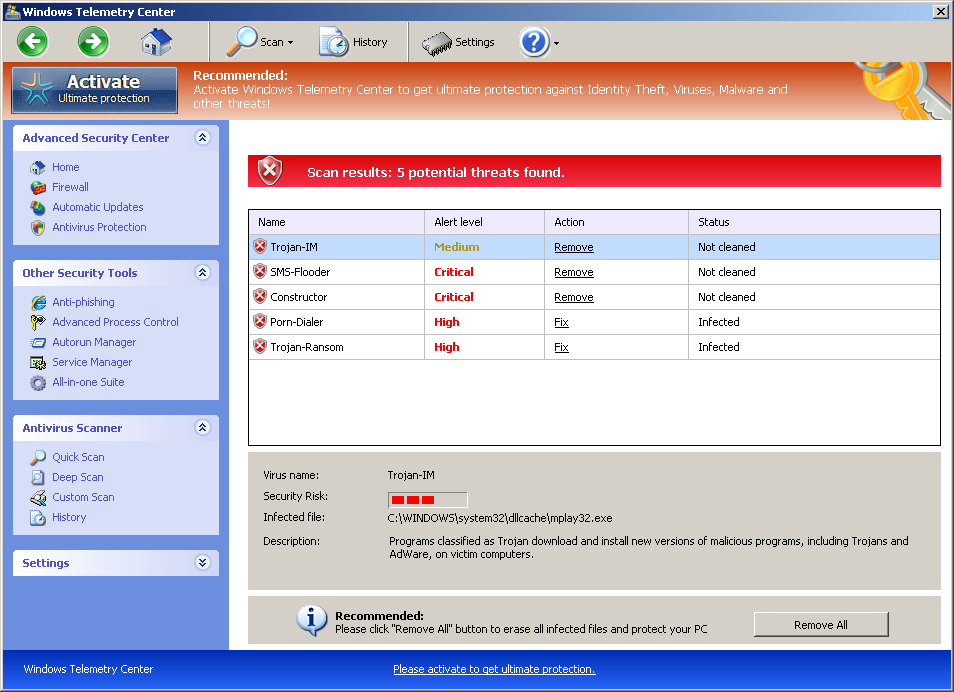Click the Deep Scan document icon

pos(38,477)
